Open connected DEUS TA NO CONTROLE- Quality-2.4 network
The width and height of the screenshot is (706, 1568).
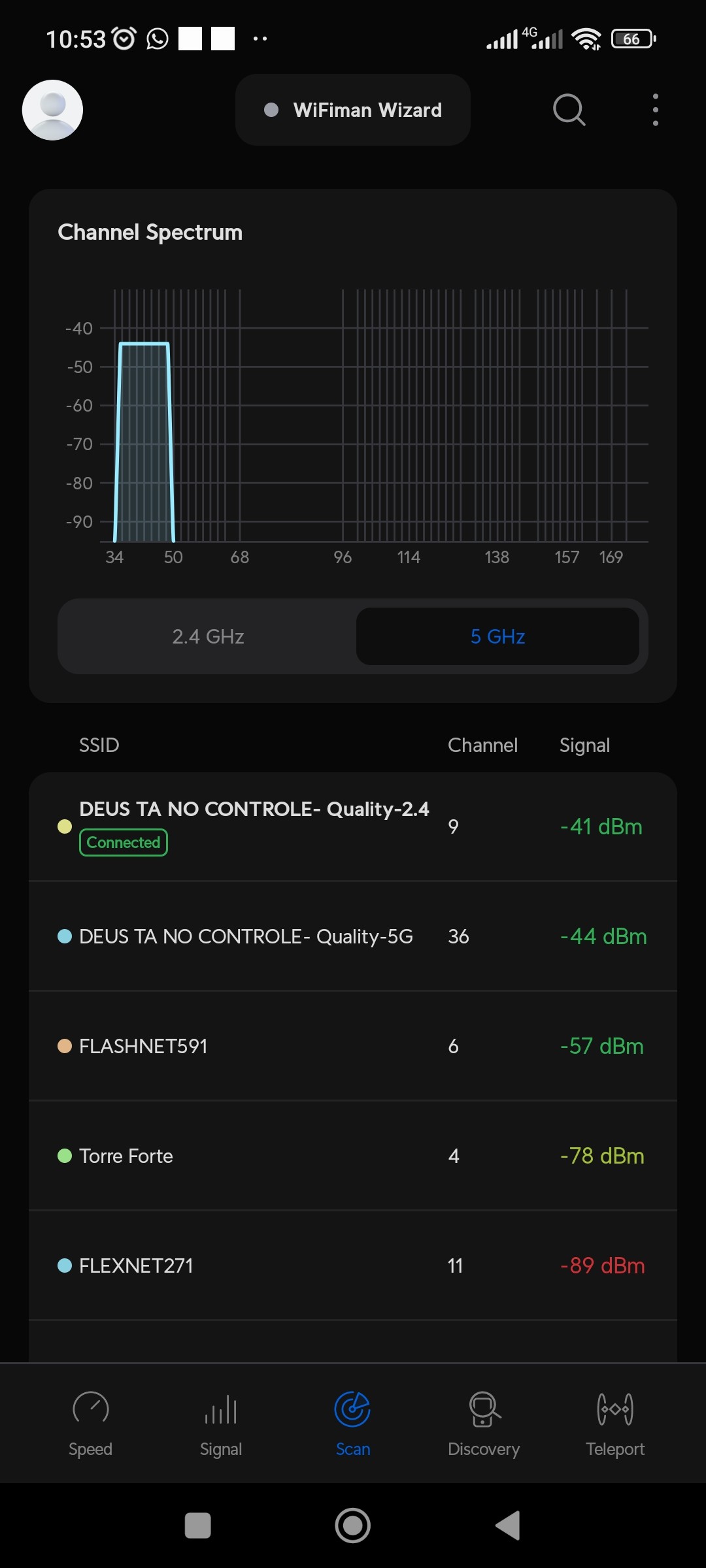point(353,826)
